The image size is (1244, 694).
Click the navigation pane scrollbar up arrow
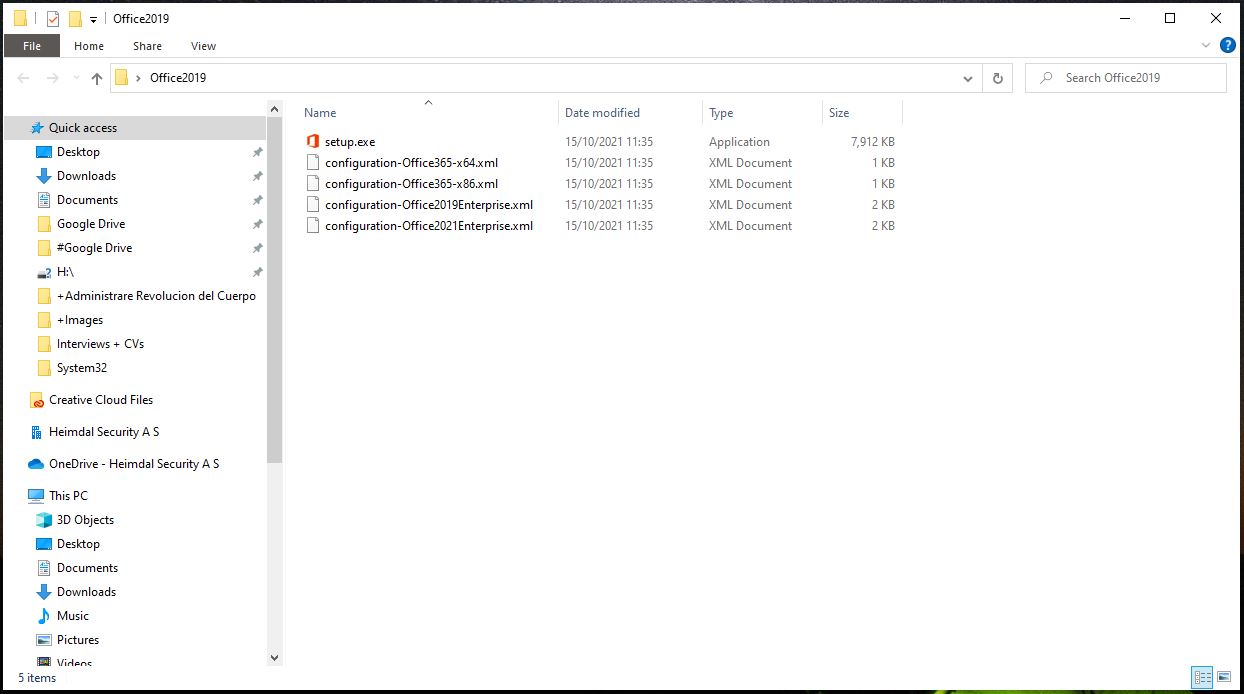[275, 108]
